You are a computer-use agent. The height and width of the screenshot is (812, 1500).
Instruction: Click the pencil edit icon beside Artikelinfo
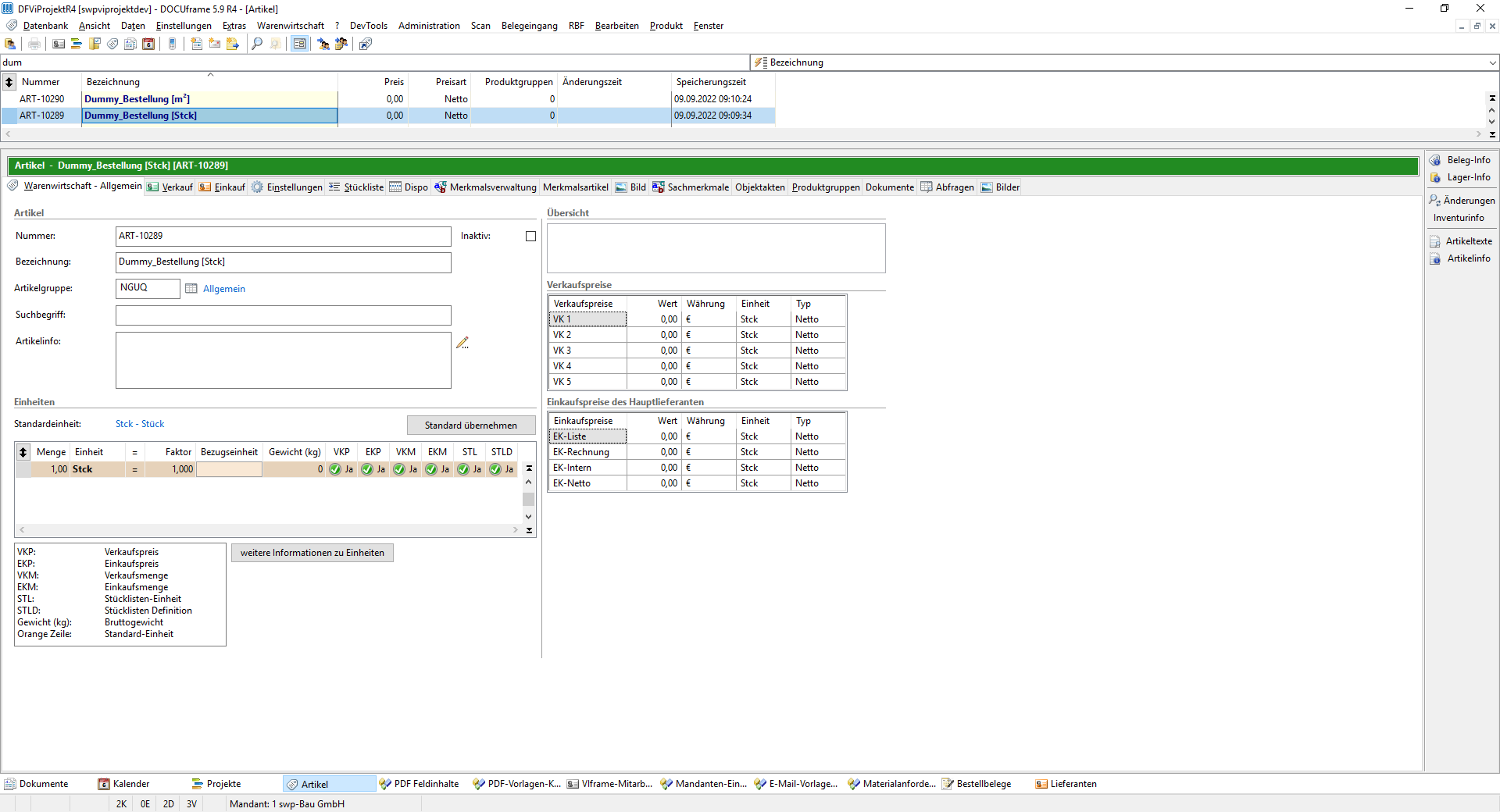coord(462,342)
